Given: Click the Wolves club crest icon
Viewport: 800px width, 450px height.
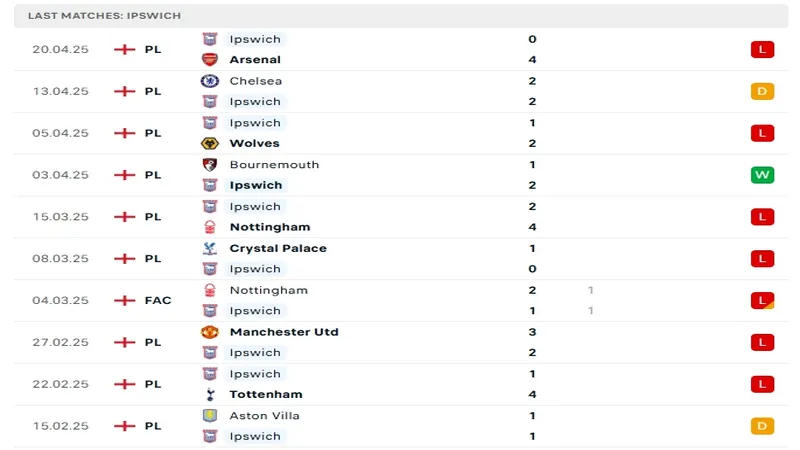Looking at the screenshot, I should click(x=210, y=143).
